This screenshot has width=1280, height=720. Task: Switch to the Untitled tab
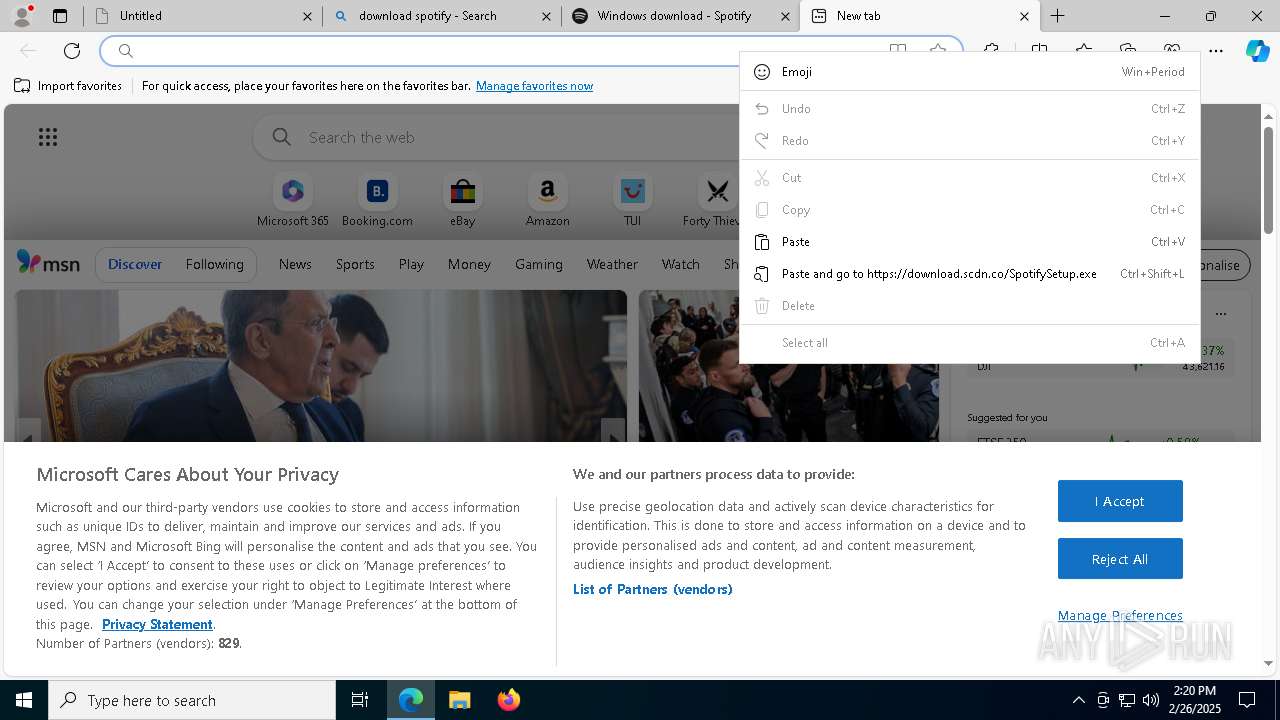click(x=203, y=16)
